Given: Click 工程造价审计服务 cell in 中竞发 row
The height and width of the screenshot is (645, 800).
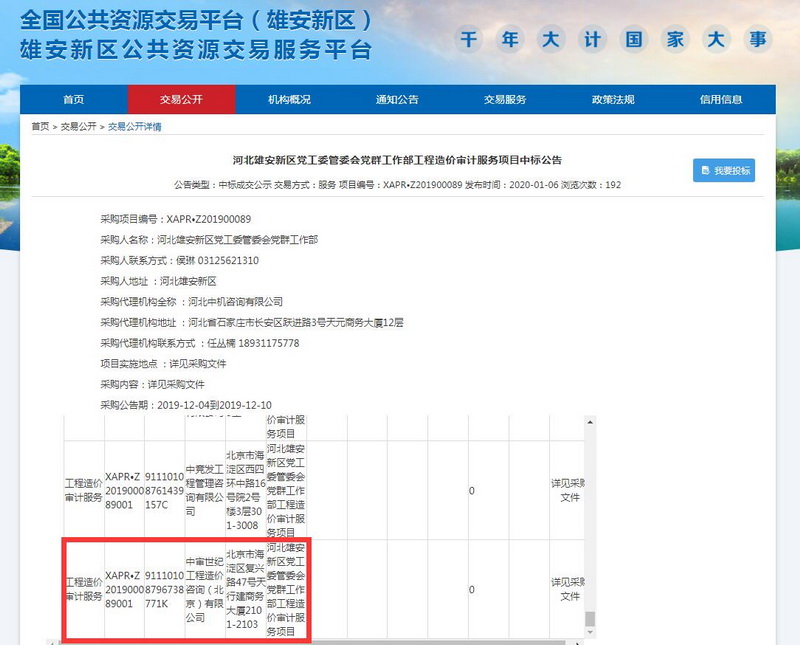Looking at the screenshot, I should click(x=84, y=490).
